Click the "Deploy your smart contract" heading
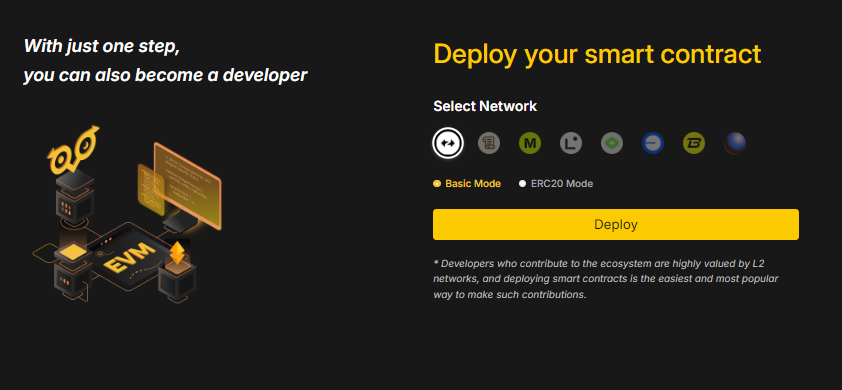Screen dimensions: 842x390 point(597,54)
